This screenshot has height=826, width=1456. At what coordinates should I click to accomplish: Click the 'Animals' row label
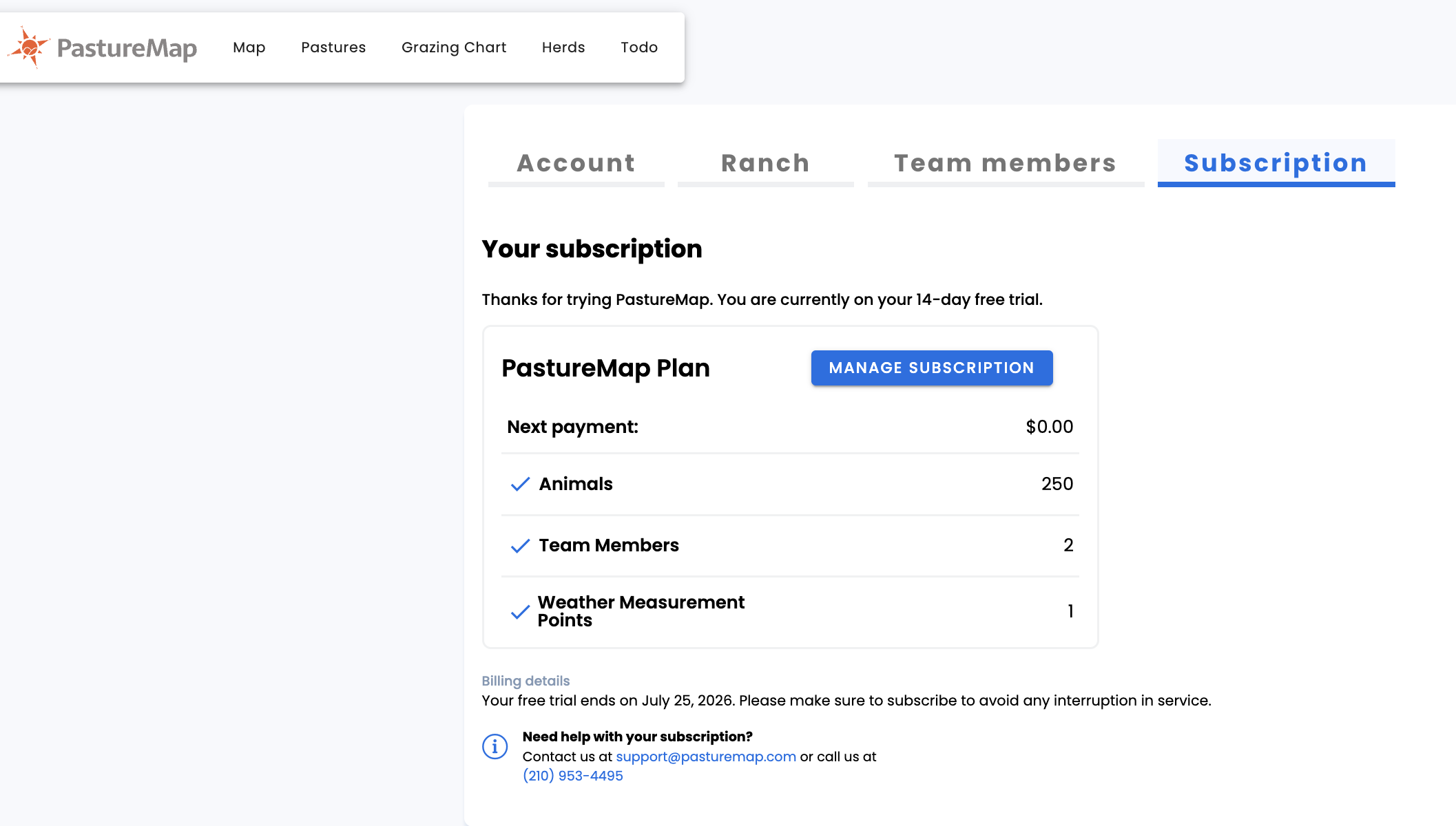[576, 484]
